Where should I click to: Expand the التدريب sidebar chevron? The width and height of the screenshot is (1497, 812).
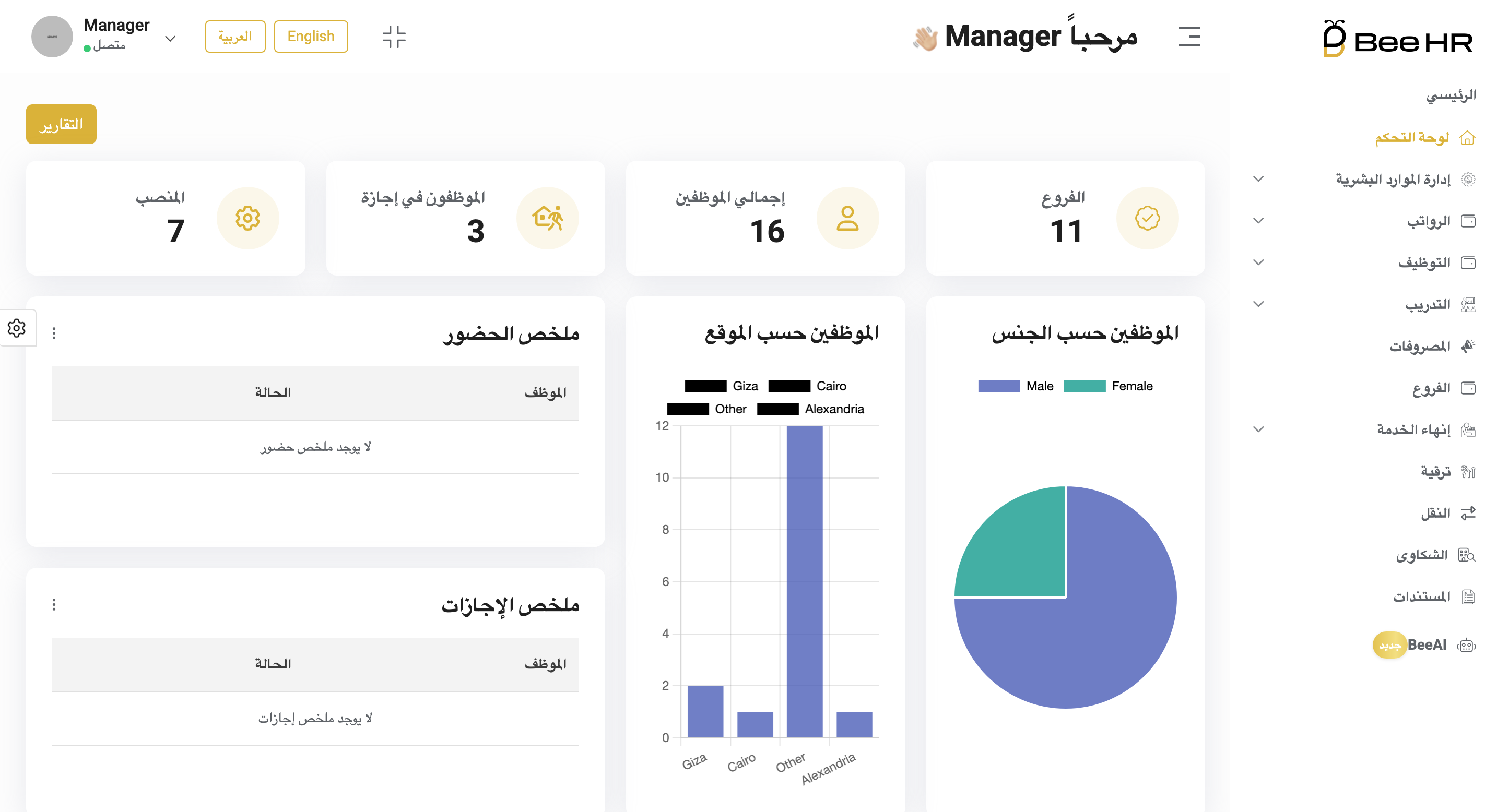pos(1258,304)
